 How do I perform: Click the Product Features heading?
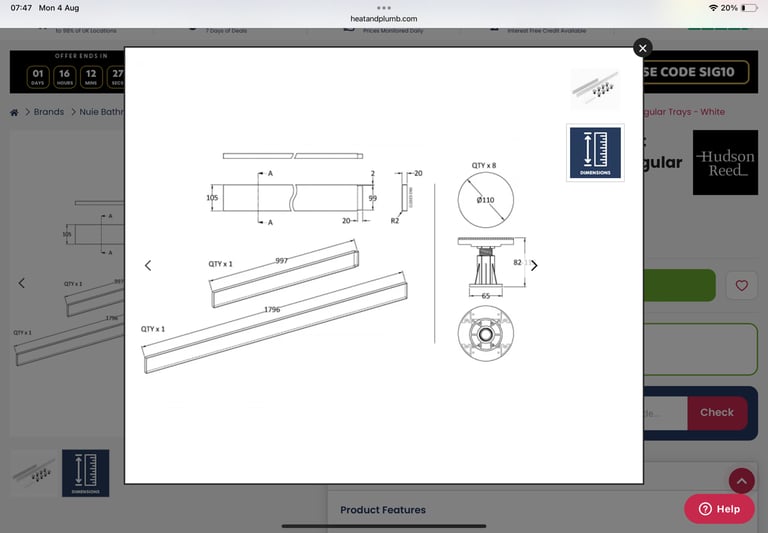(383, 510)
